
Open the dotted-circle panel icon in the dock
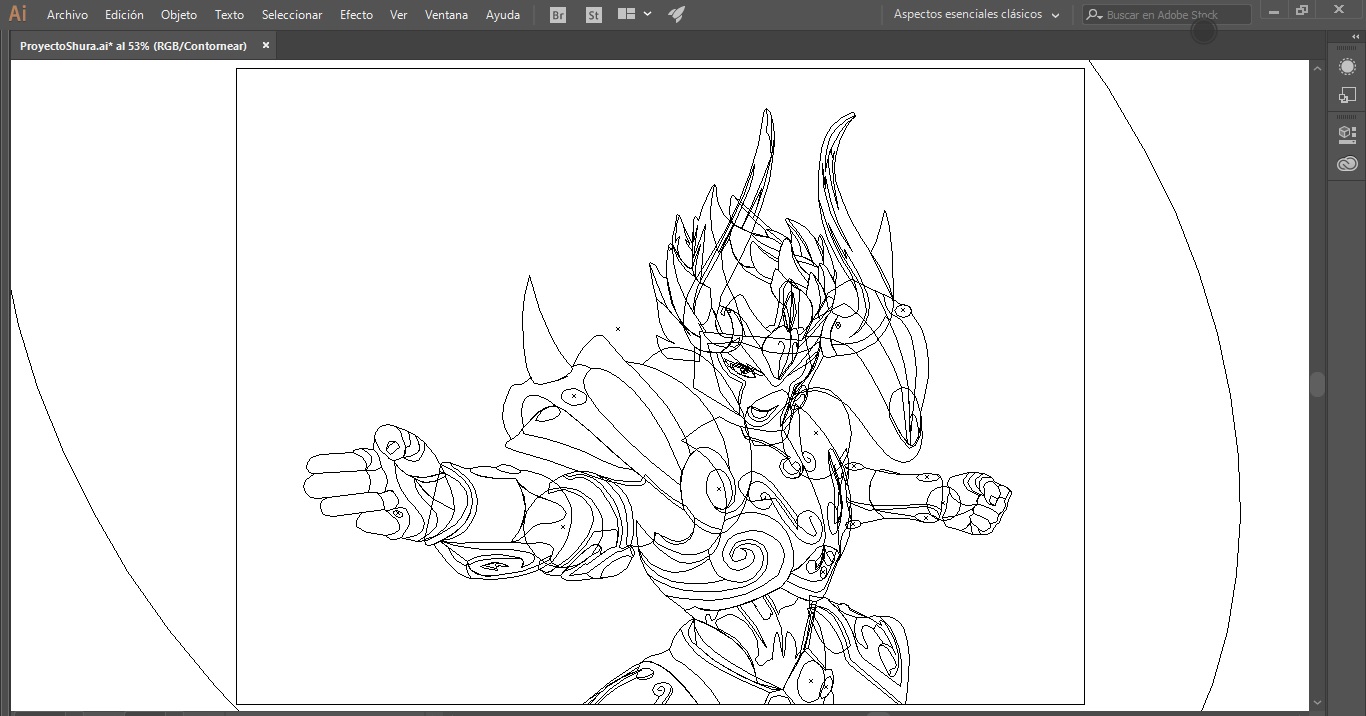point(1347,67)
